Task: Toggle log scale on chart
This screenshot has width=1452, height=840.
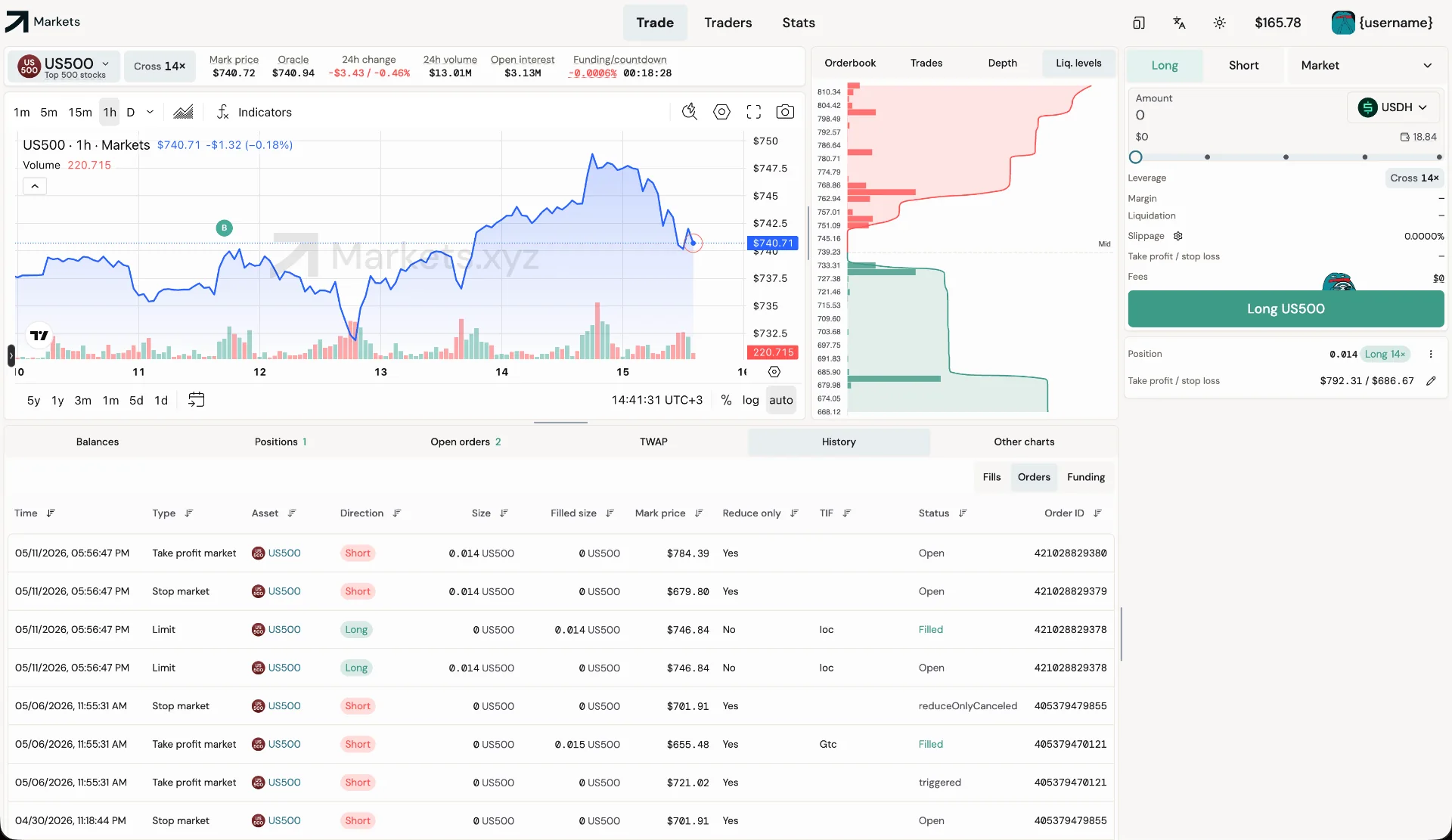Action: pos(750,400)
